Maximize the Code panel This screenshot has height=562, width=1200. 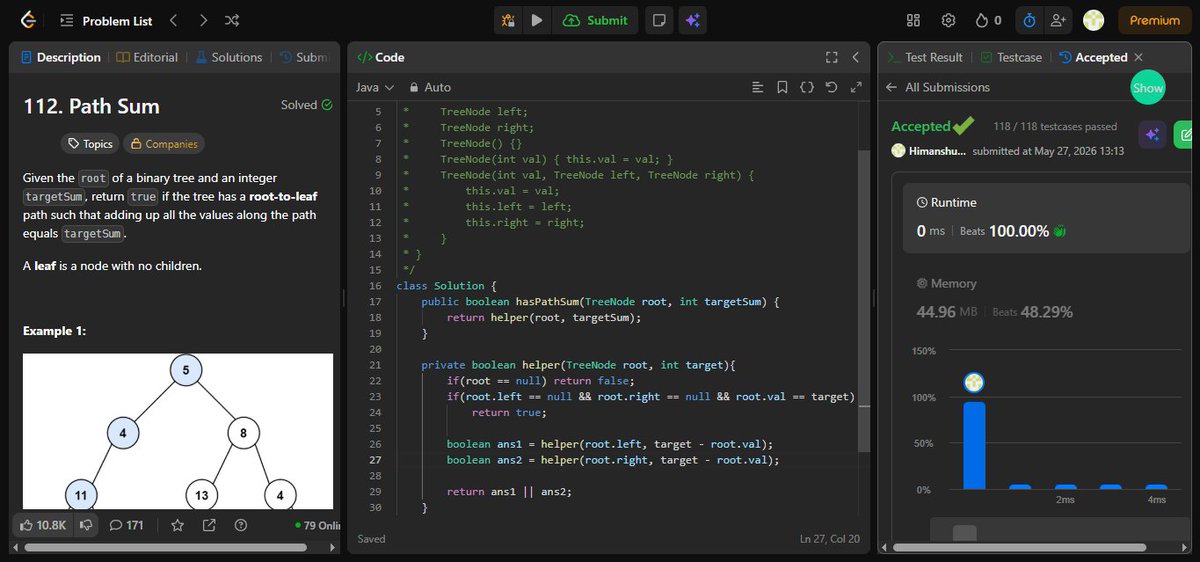click(x=831, y=57)
